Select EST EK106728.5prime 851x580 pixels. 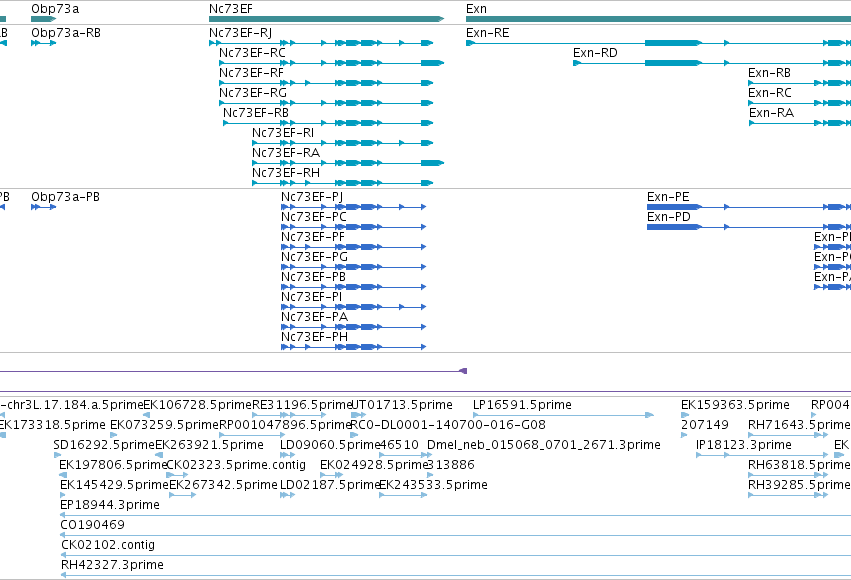click(198, 405)
